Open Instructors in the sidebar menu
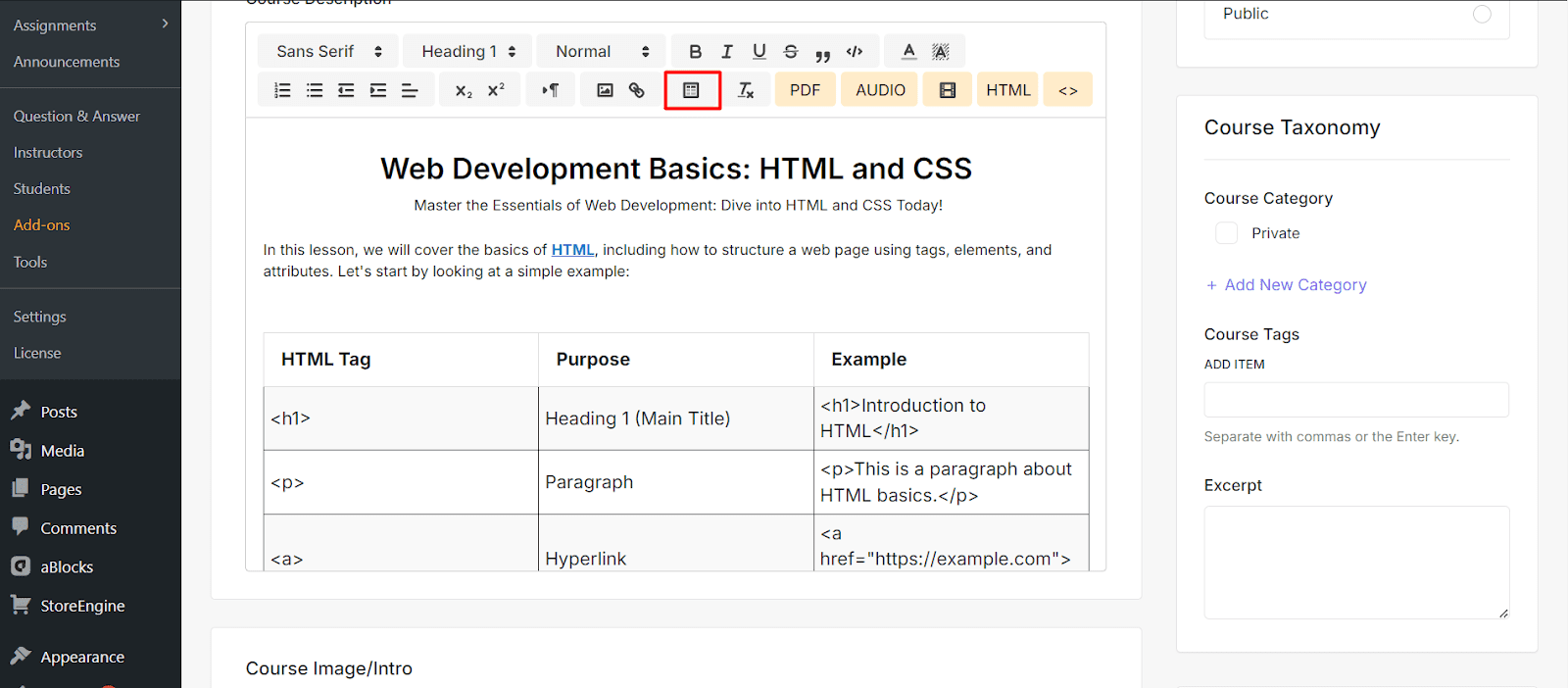This screenshot has width=1568, height=688. point(48,153)
